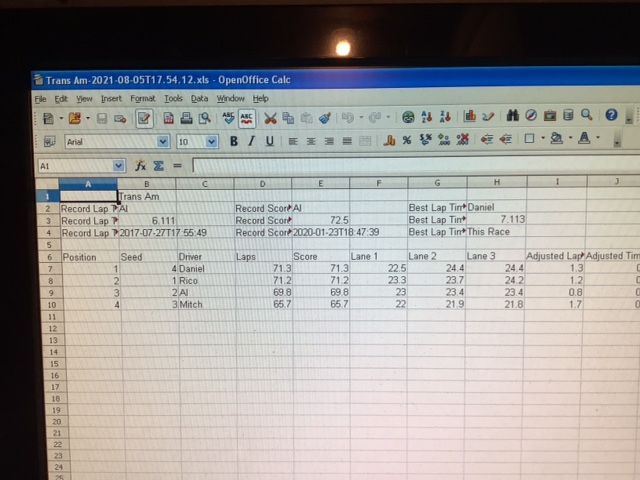Click Sort Ascending icon
Viewport: 640px width, 480px height.
coord(427,117)
